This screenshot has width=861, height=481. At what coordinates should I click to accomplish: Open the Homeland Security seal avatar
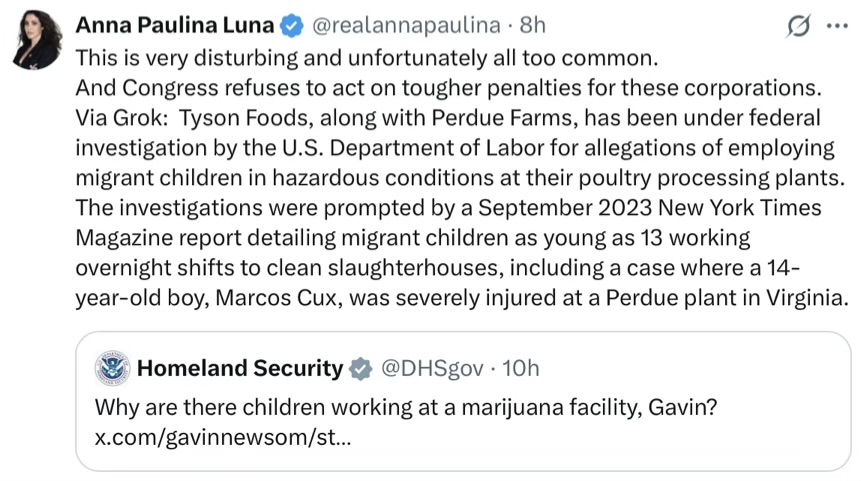[113, 368]
